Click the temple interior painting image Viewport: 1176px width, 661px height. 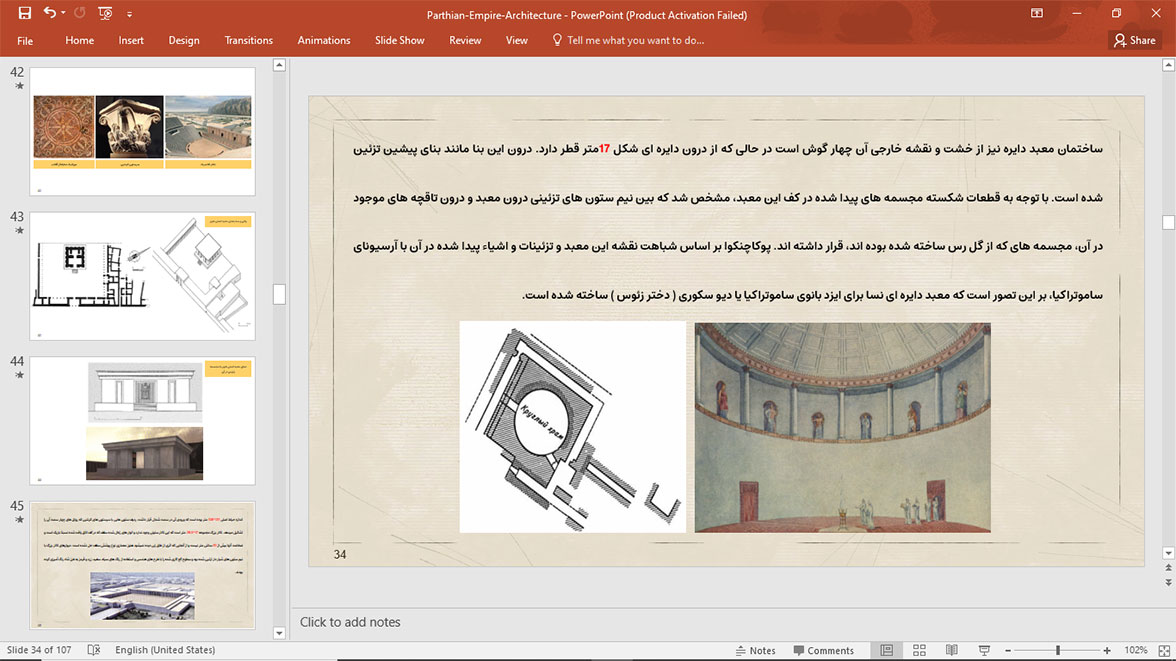click(842, 428)
